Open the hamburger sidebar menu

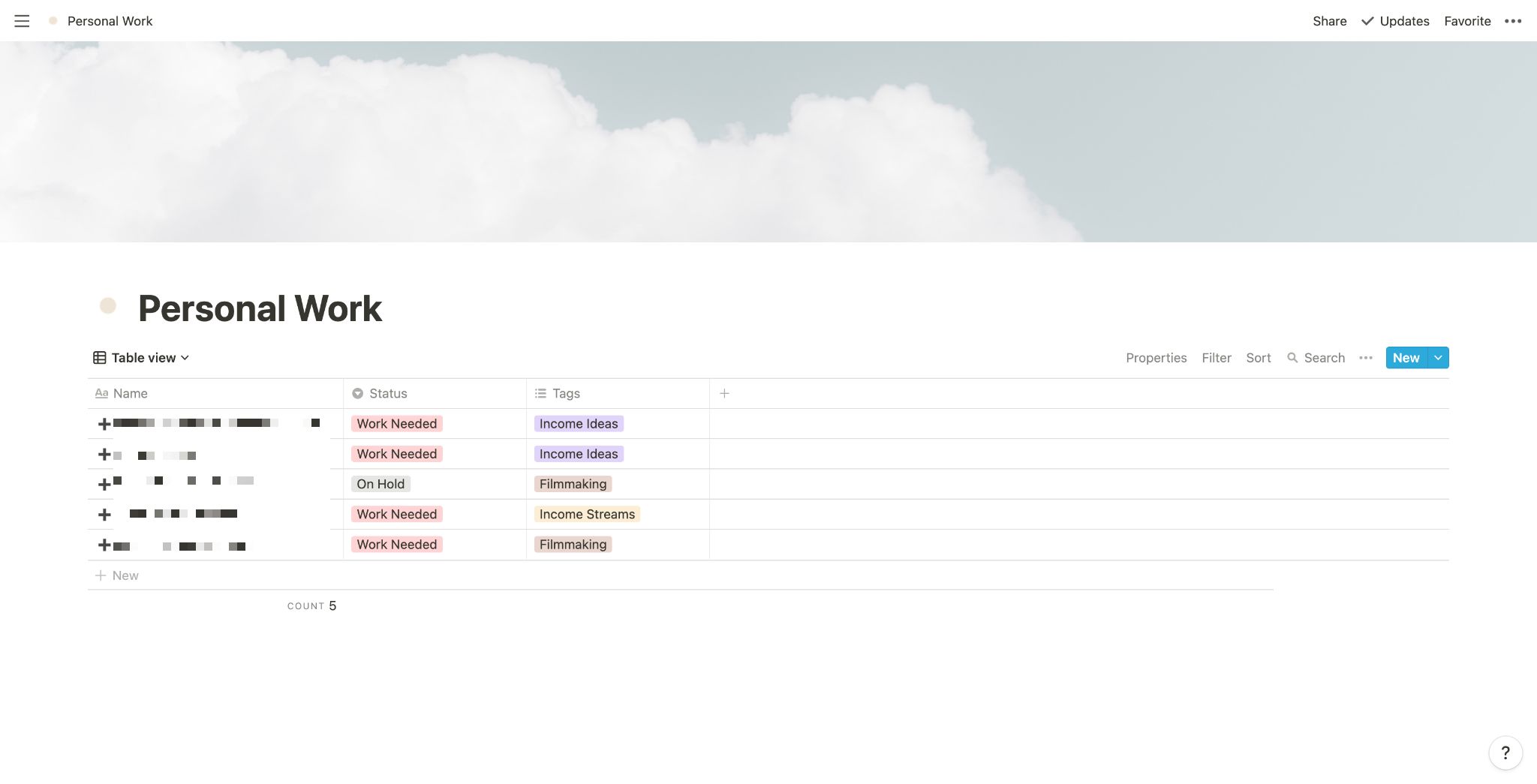[22, 21]
